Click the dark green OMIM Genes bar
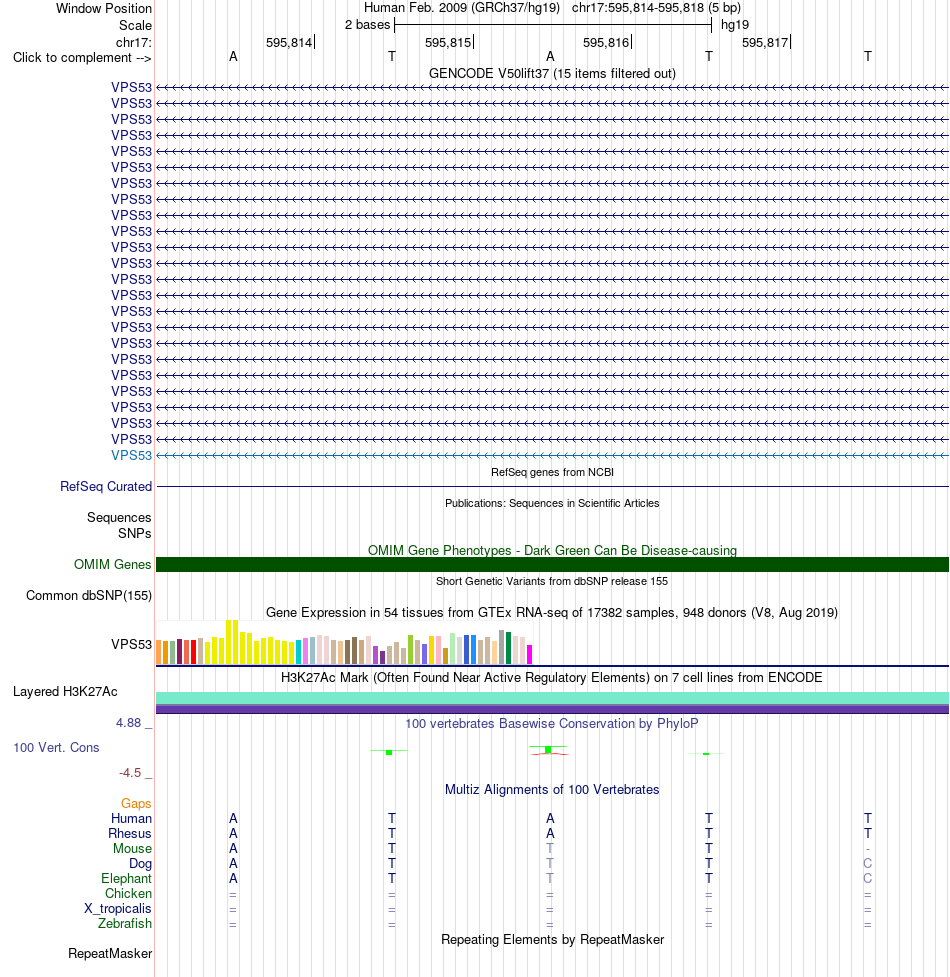 pyautogui.click(x=552, y=565)
